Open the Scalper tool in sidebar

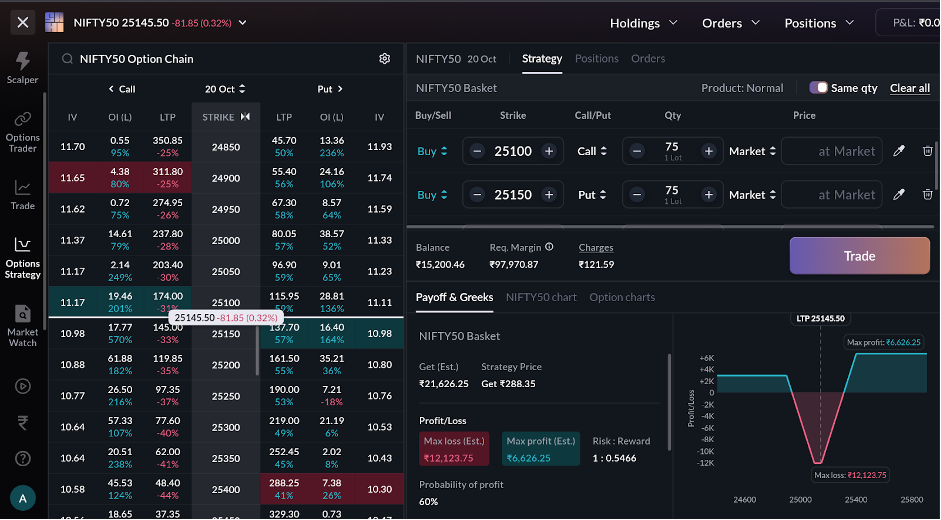coord(22,68)
